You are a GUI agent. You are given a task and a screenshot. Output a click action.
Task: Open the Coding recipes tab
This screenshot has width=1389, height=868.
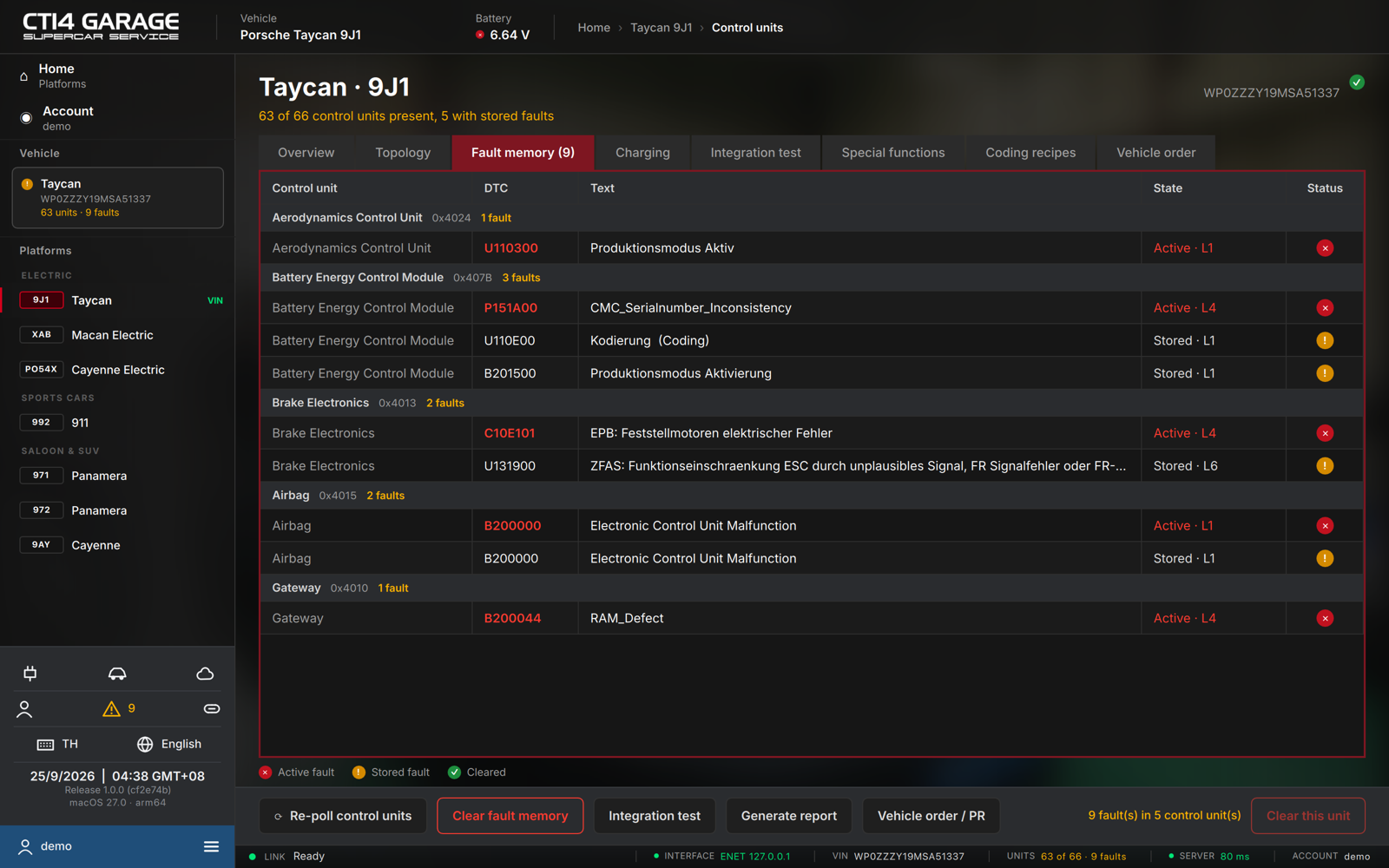(x=1030, y=153)
